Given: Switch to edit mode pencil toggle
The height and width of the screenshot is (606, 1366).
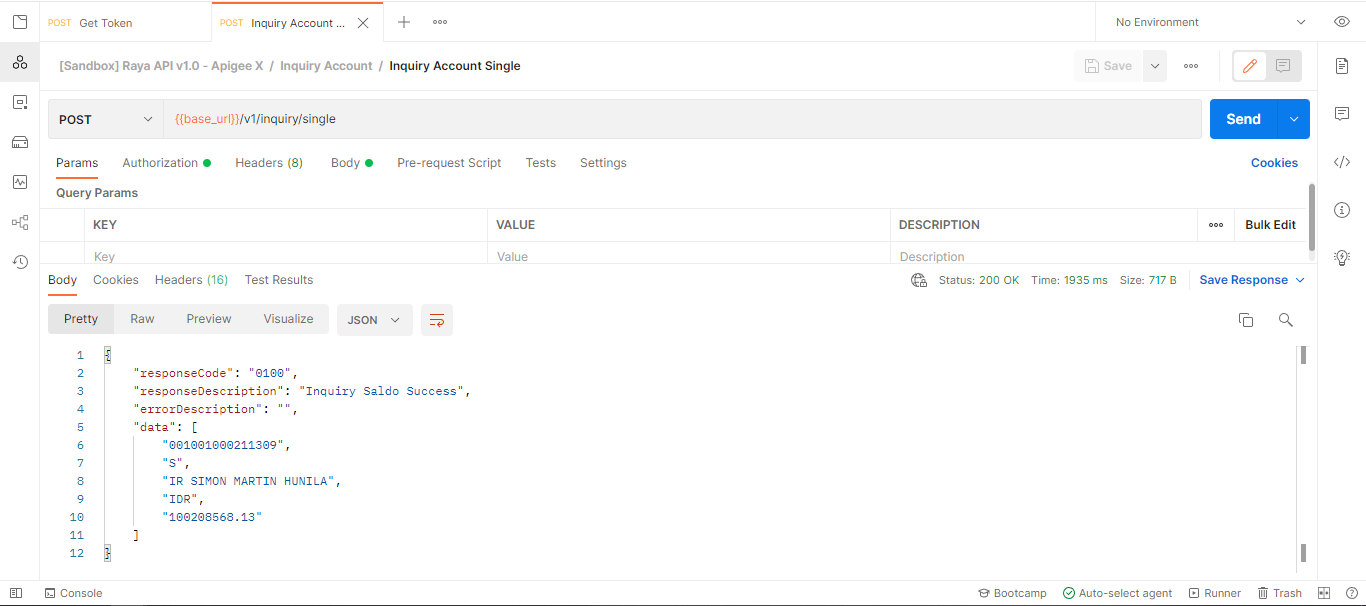Looking at the screenshot, I should 1250,66.
